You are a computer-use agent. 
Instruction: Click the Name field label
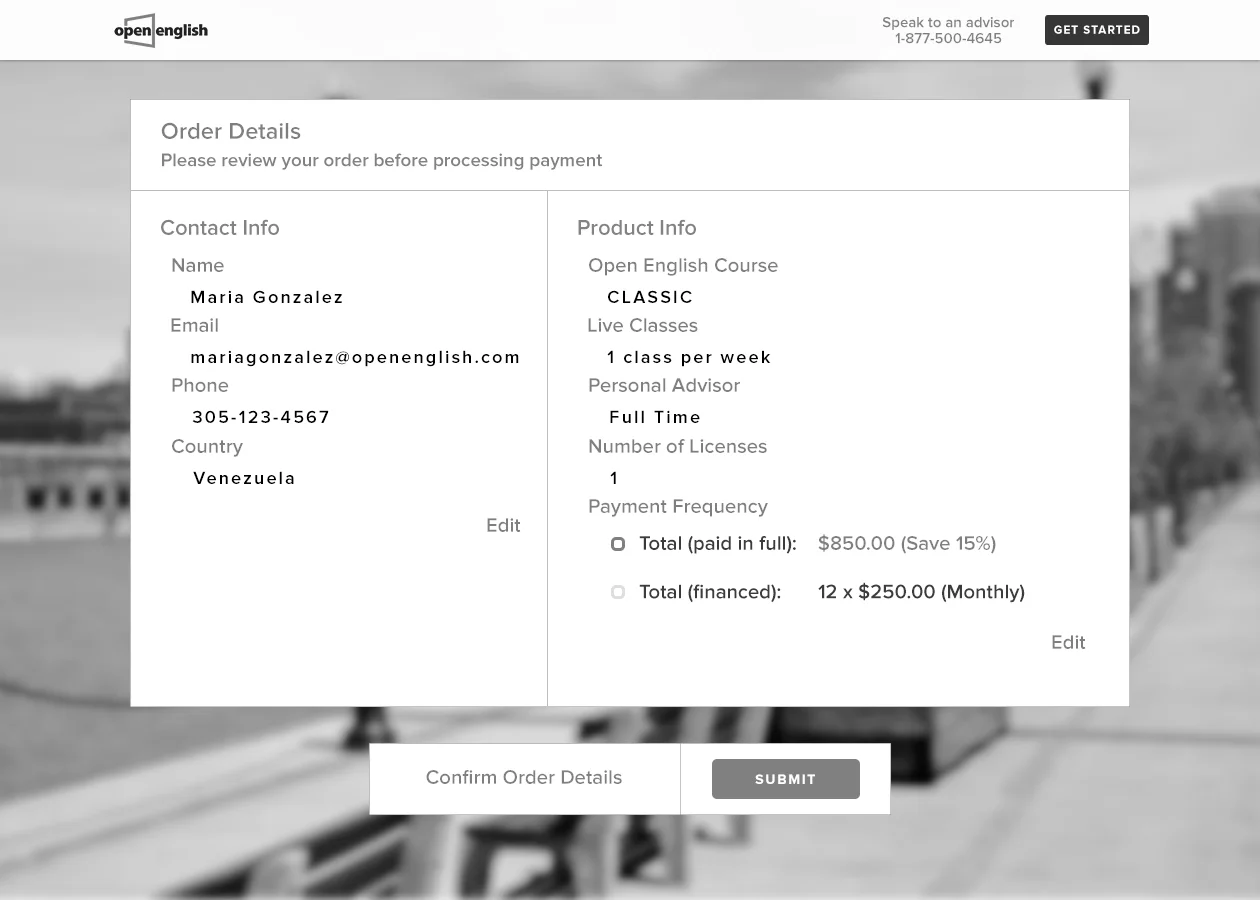(x=198, y=265)
